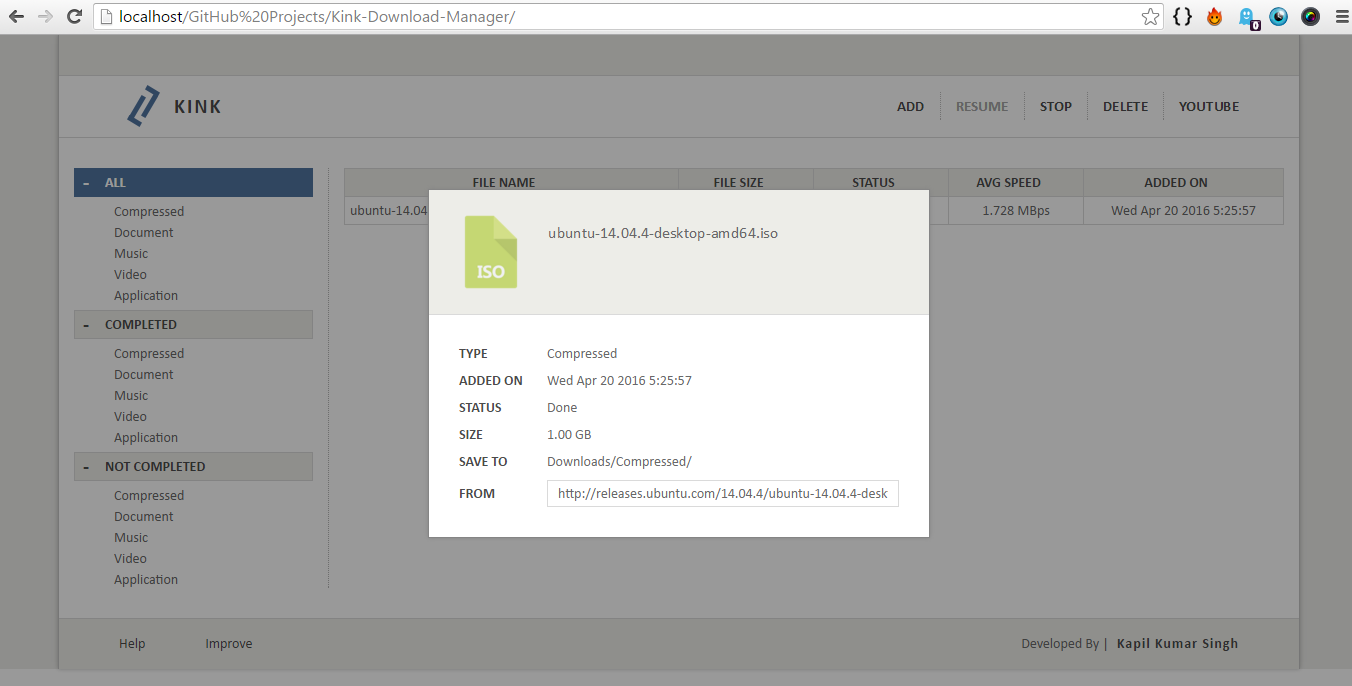Viewport: 1352px width, 686px height.
Task: Select Document under NOT COMPLETED
Action: (143, 516)
